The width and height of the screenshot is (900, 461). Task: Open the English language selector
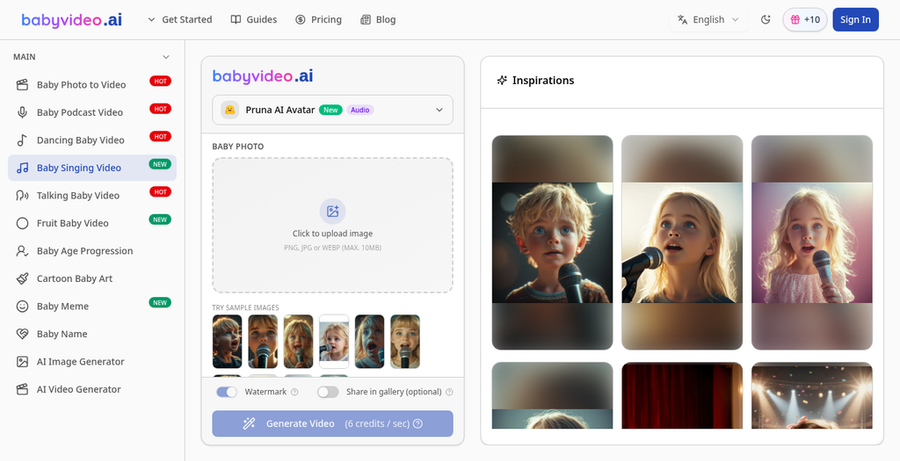point(708,20)
